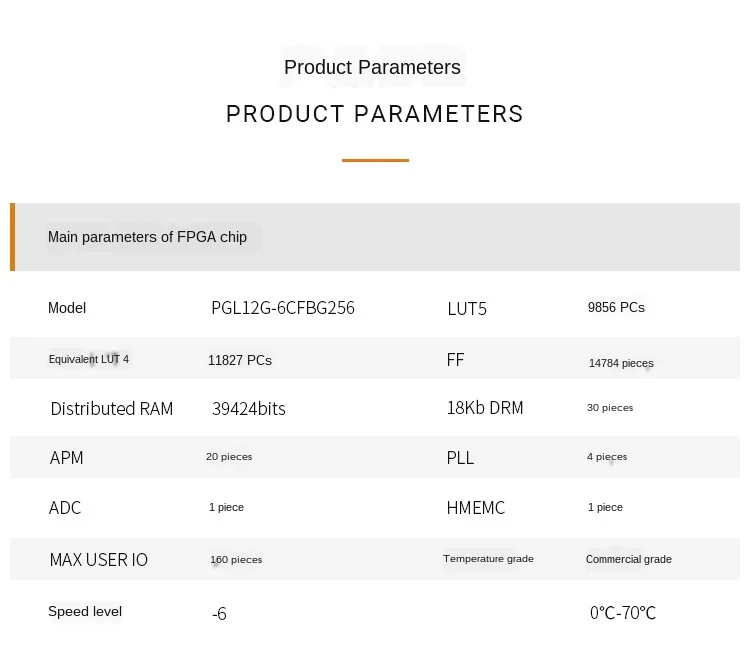Screen dimensions: 750x654
Task: Select the 9856 PCs value
Action: click(x=616, y=307)
